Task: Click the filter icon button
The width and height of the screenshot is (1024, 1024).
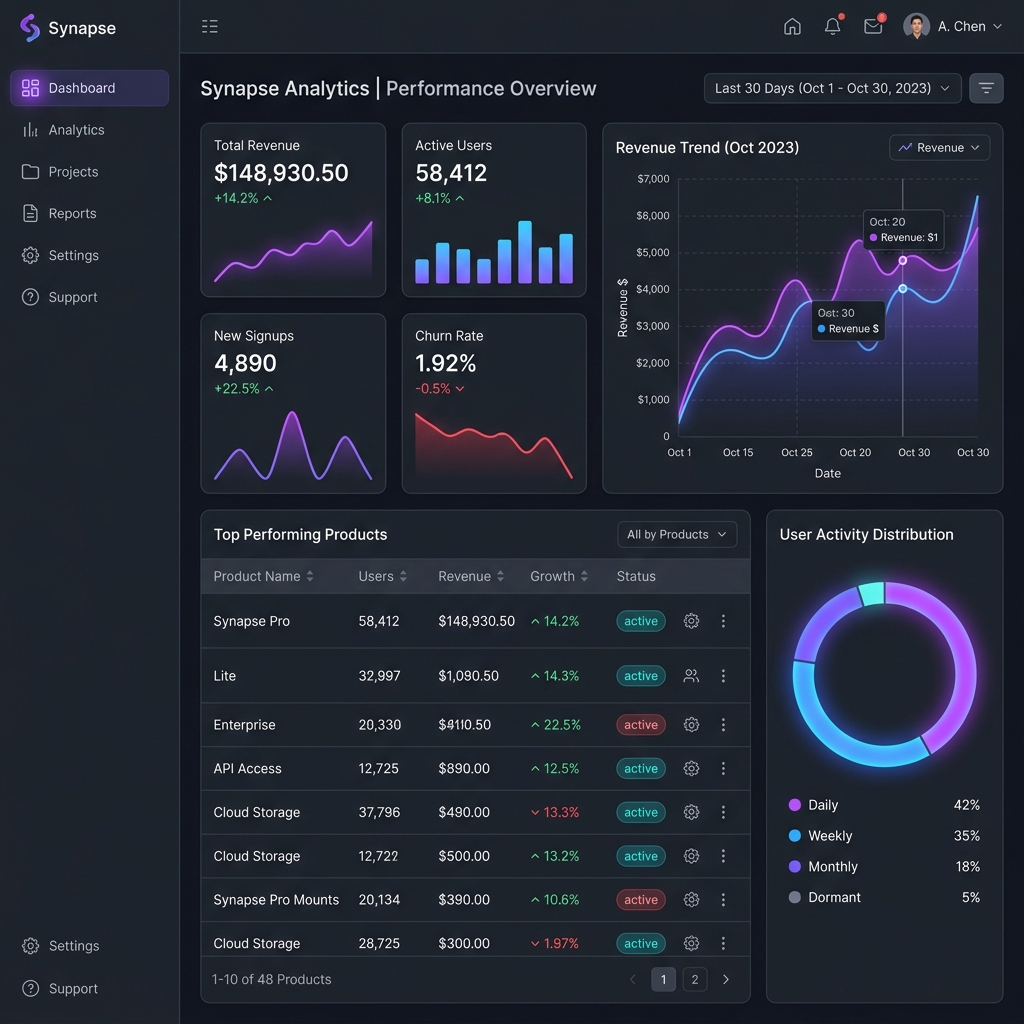Action: click(986, 88)
